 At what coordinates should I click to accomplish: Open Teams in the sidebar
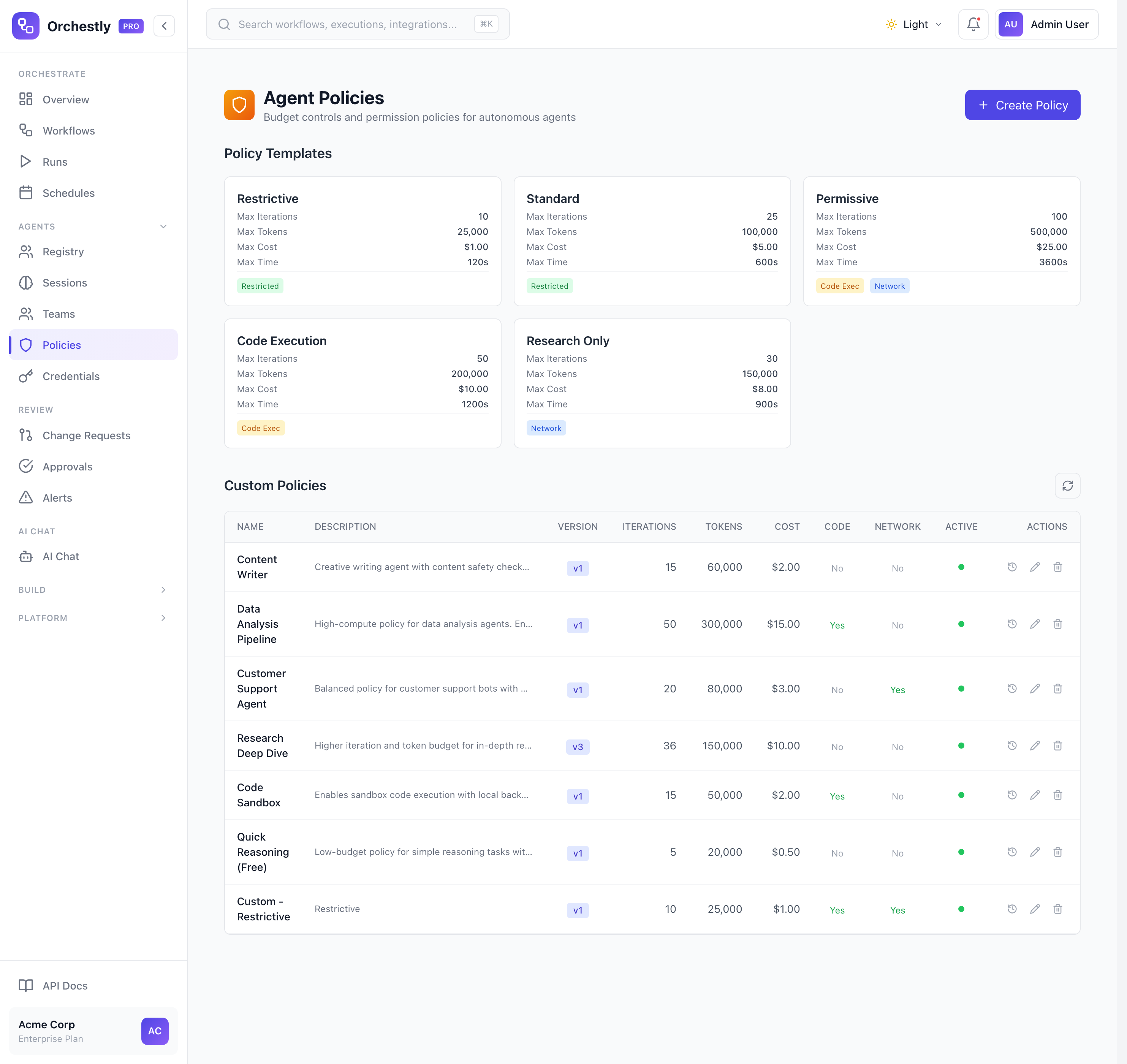[93, 313]
